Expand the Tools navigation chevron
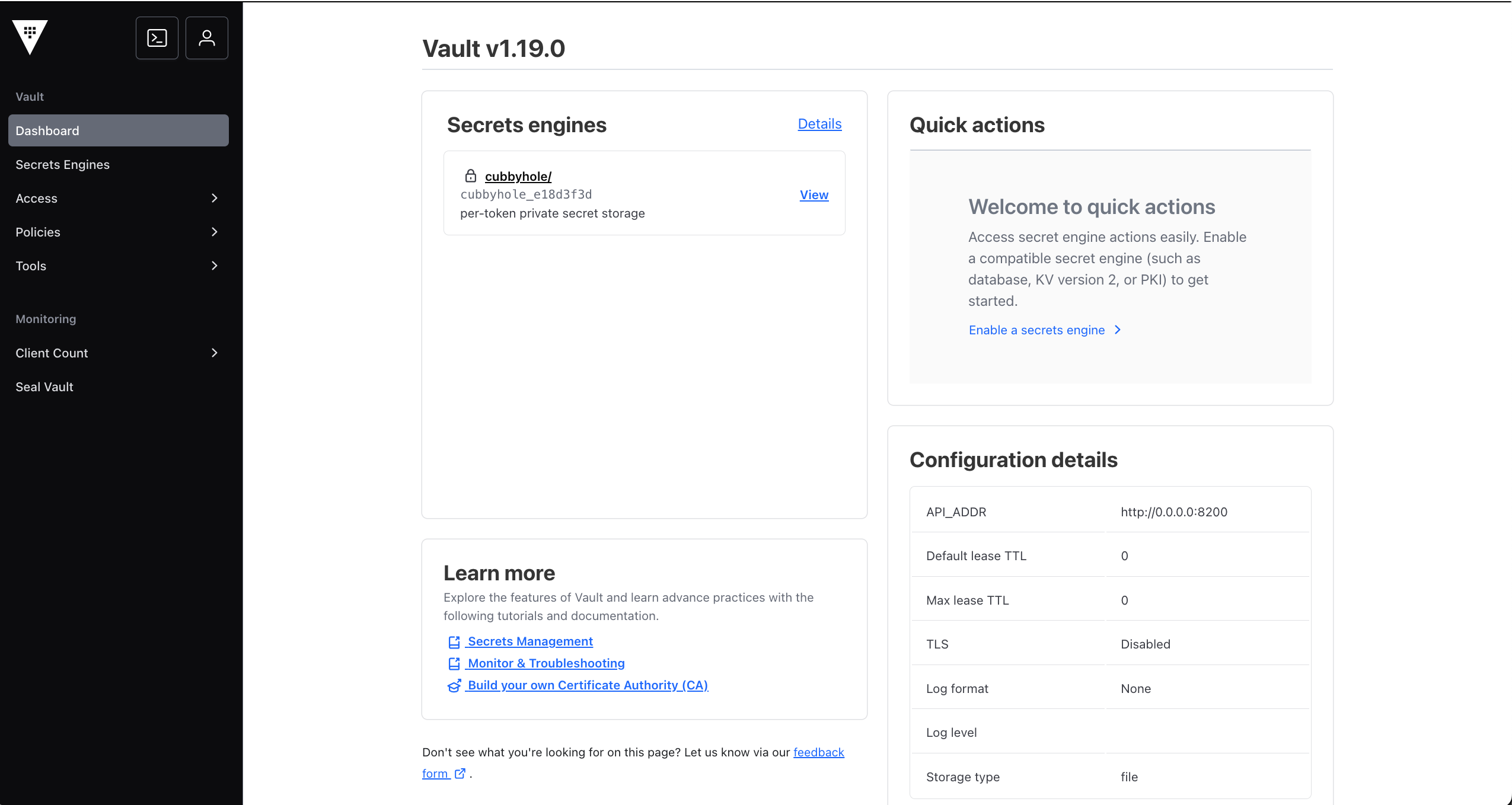 (x=215, y=266)
